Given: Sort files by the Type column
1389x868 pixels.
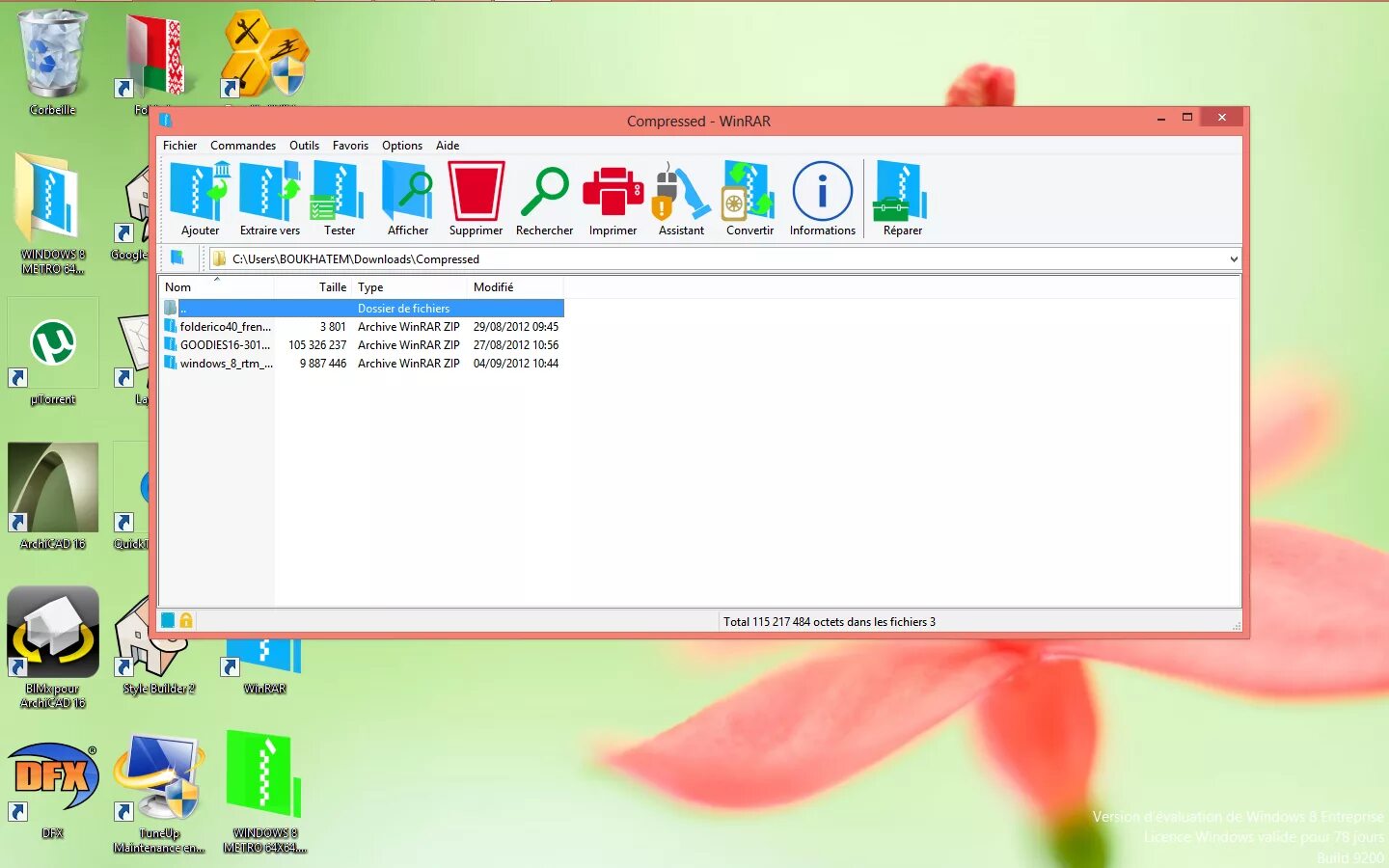Looking at the screenshot, I should pos(409,287).
